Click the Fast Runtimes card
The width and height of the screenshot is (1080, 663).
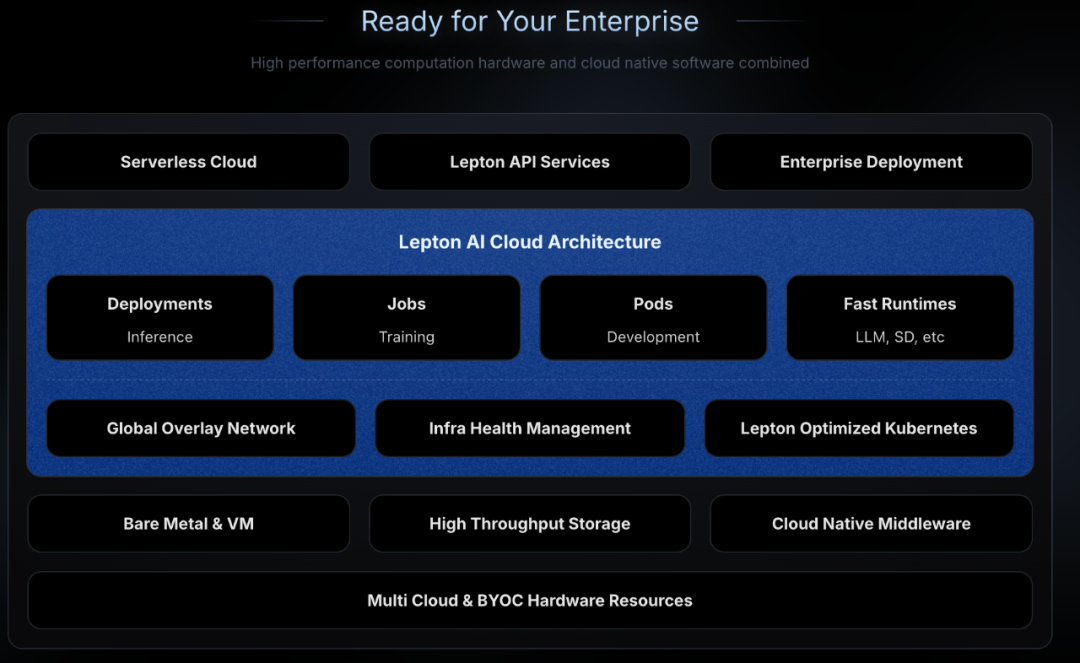click(900, 318)
